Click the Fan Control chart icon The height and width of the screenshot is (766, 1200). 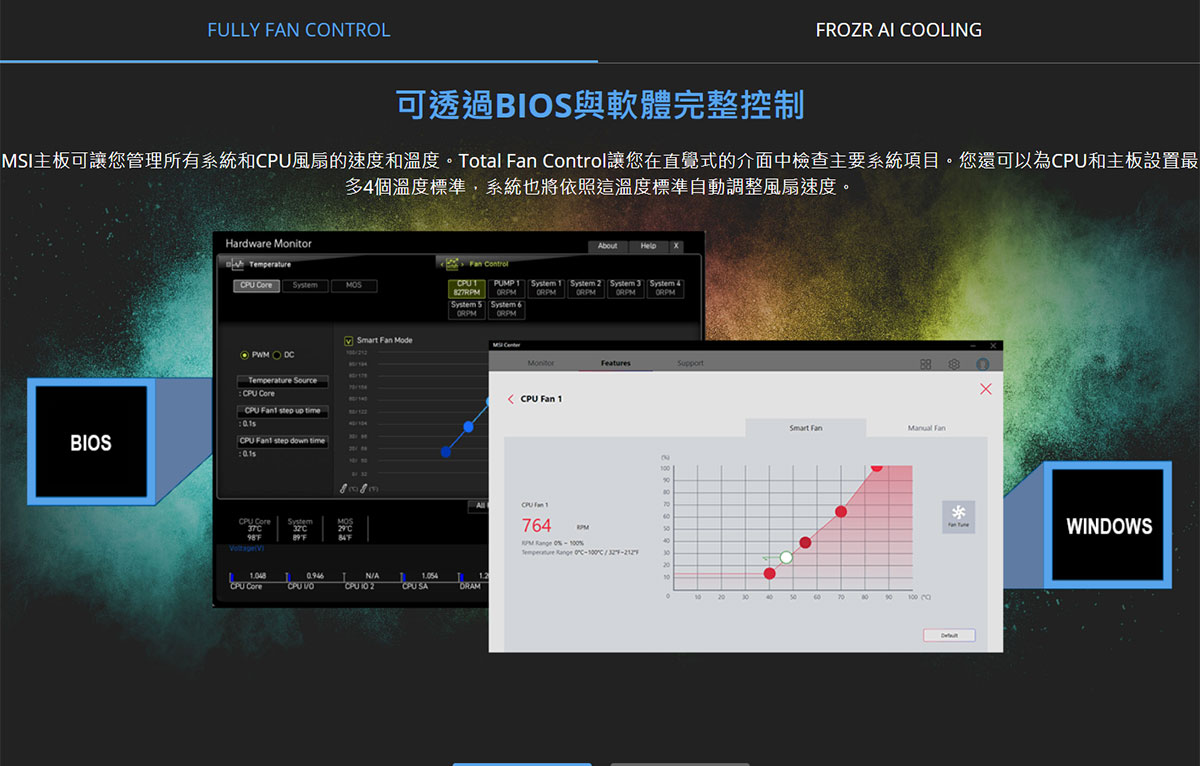point(453,264)
